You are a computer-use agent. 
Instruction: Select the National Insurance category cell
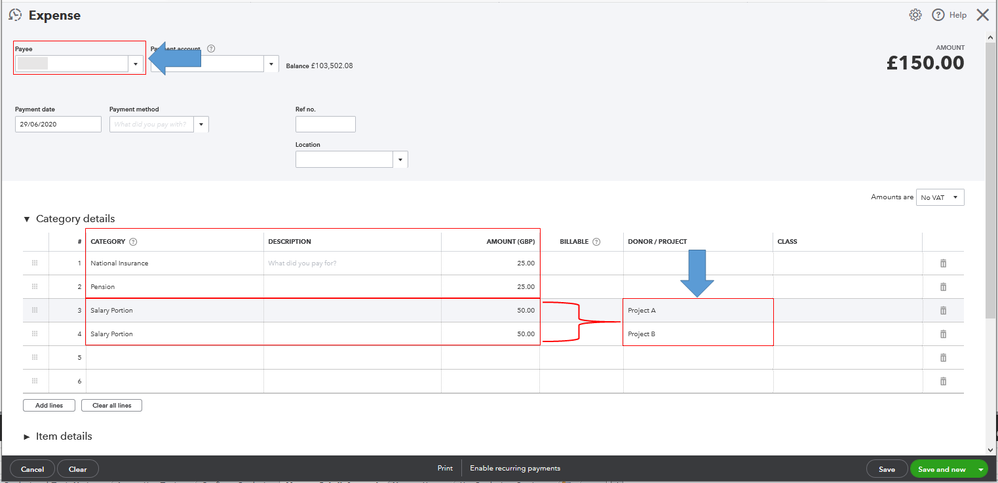pos(175,263)
